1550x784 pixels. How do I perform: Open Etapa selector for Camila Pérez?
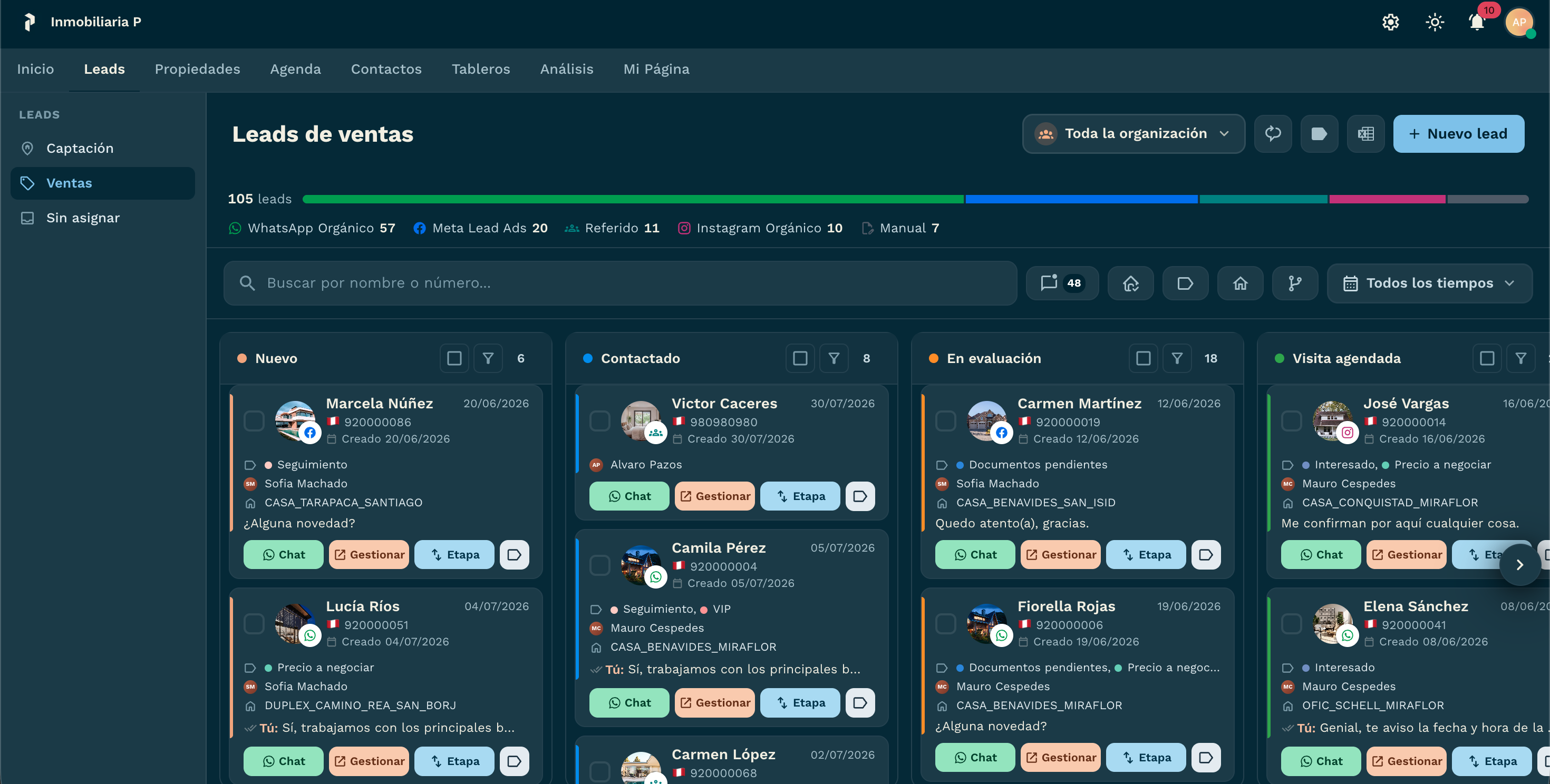(800, 703)
